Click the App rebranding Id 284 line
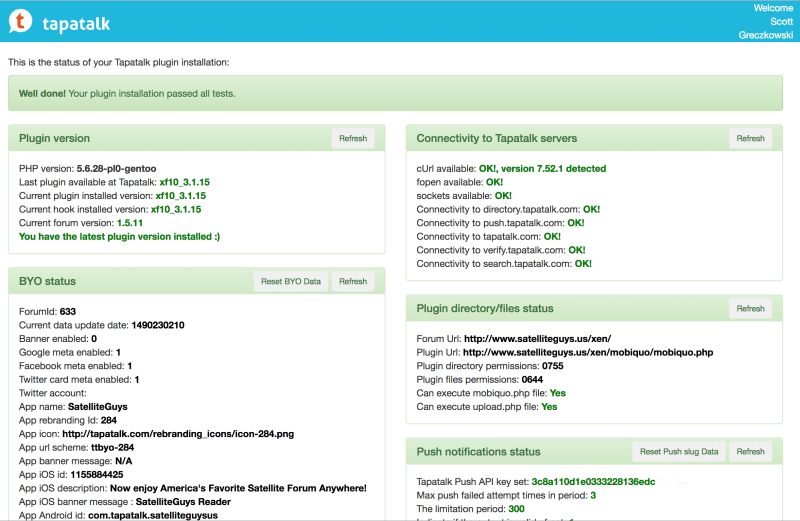Viewport: 800px width, 521px height. click(x=68, y=420)
